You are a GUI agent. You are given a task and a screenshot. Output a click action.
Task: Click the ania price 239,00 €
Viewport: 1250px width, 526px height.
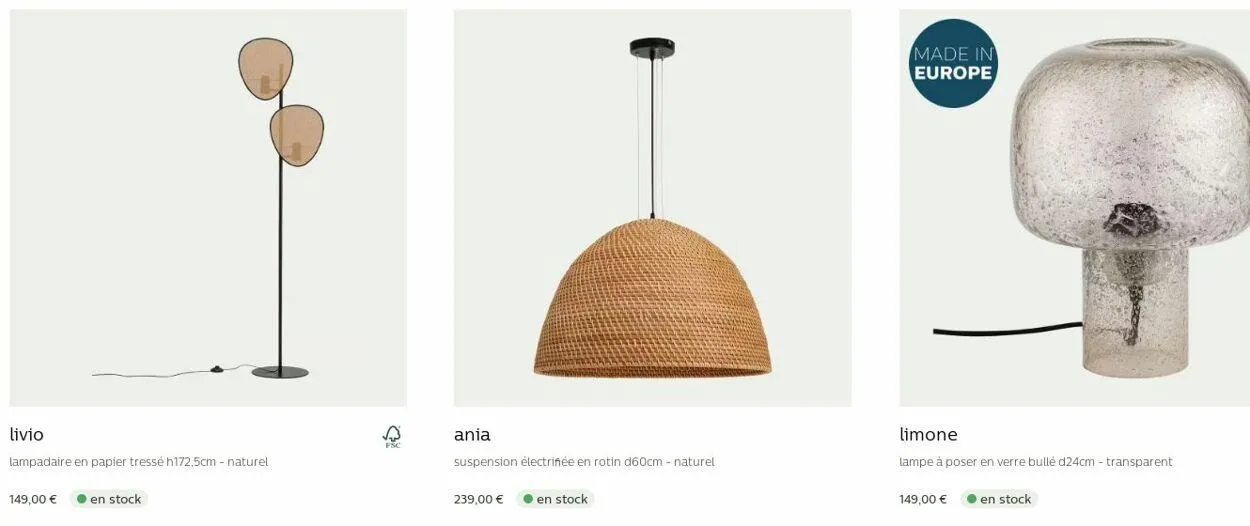coord(479,499)
